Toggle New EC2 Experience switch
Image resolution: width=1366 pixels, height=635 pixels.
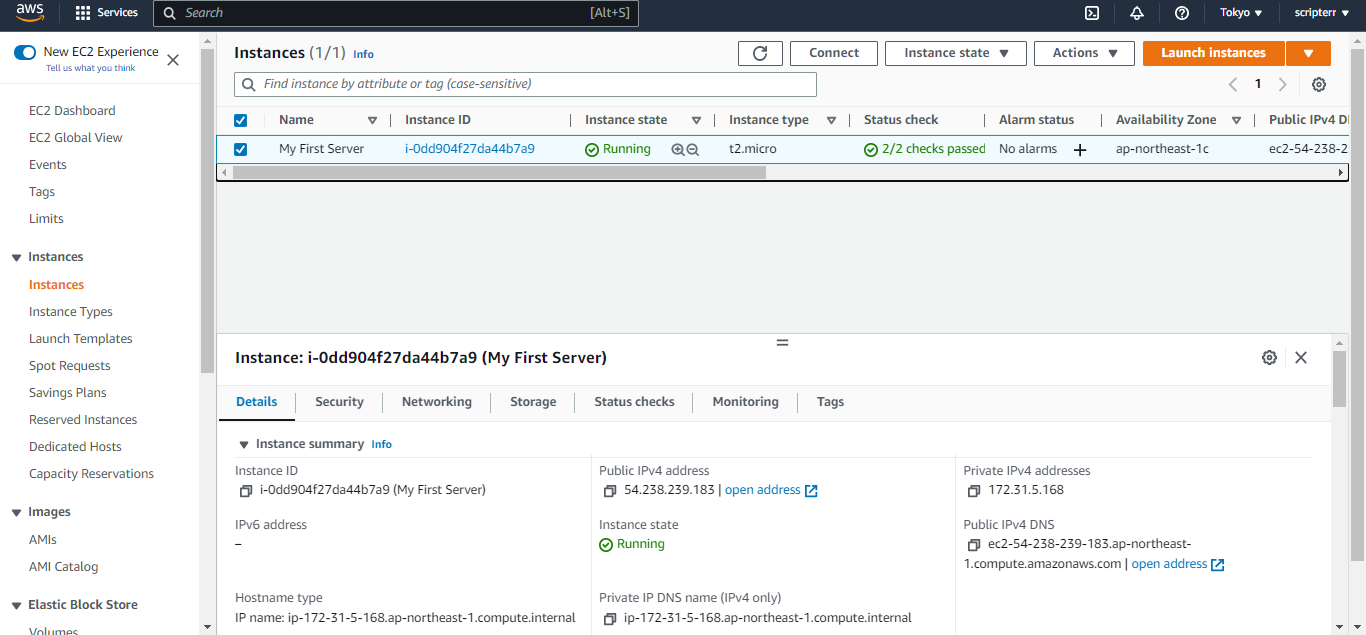(25, 52)
